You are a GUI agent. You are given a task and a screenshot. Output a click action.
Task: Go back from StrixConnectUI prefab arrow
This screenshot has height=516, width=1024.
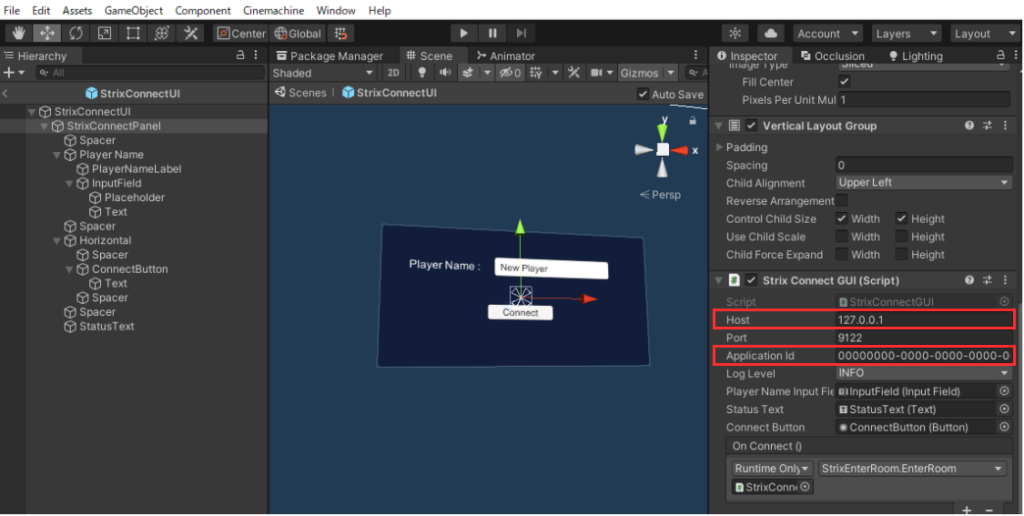tap(5, 93)
